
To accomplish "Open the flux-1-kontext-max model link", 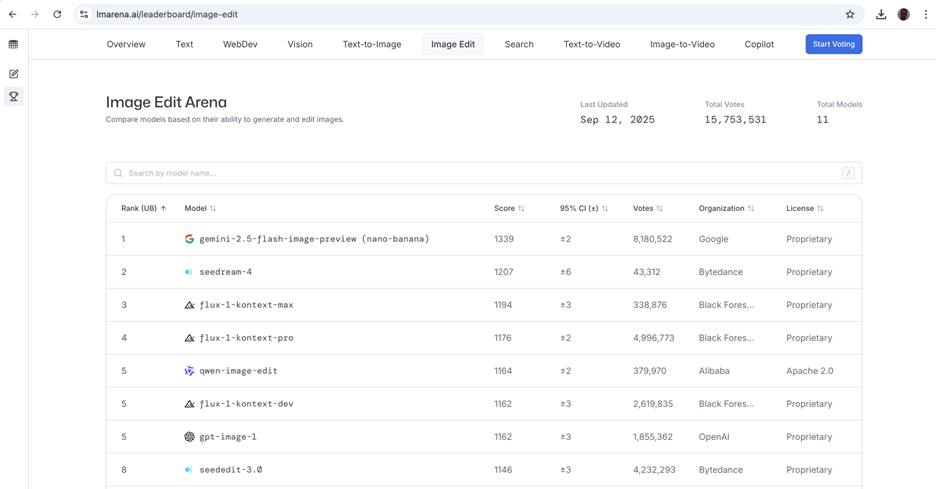I will [x=246, y=305].
